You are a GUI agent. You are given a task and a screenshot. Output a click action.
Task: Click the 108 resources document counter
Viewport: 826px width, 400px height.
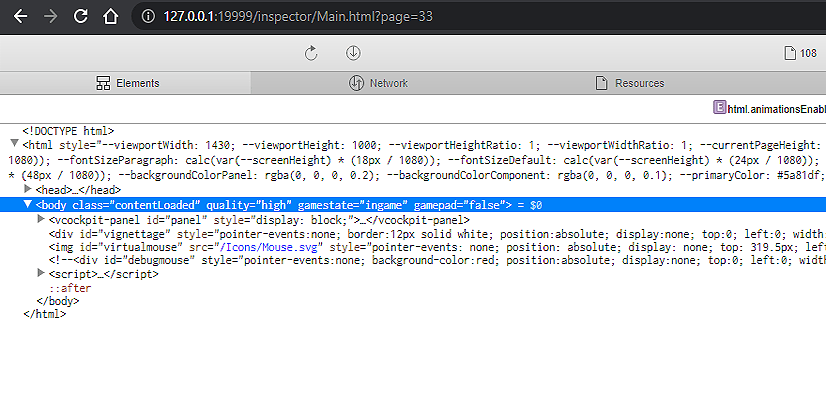point(800,54)
